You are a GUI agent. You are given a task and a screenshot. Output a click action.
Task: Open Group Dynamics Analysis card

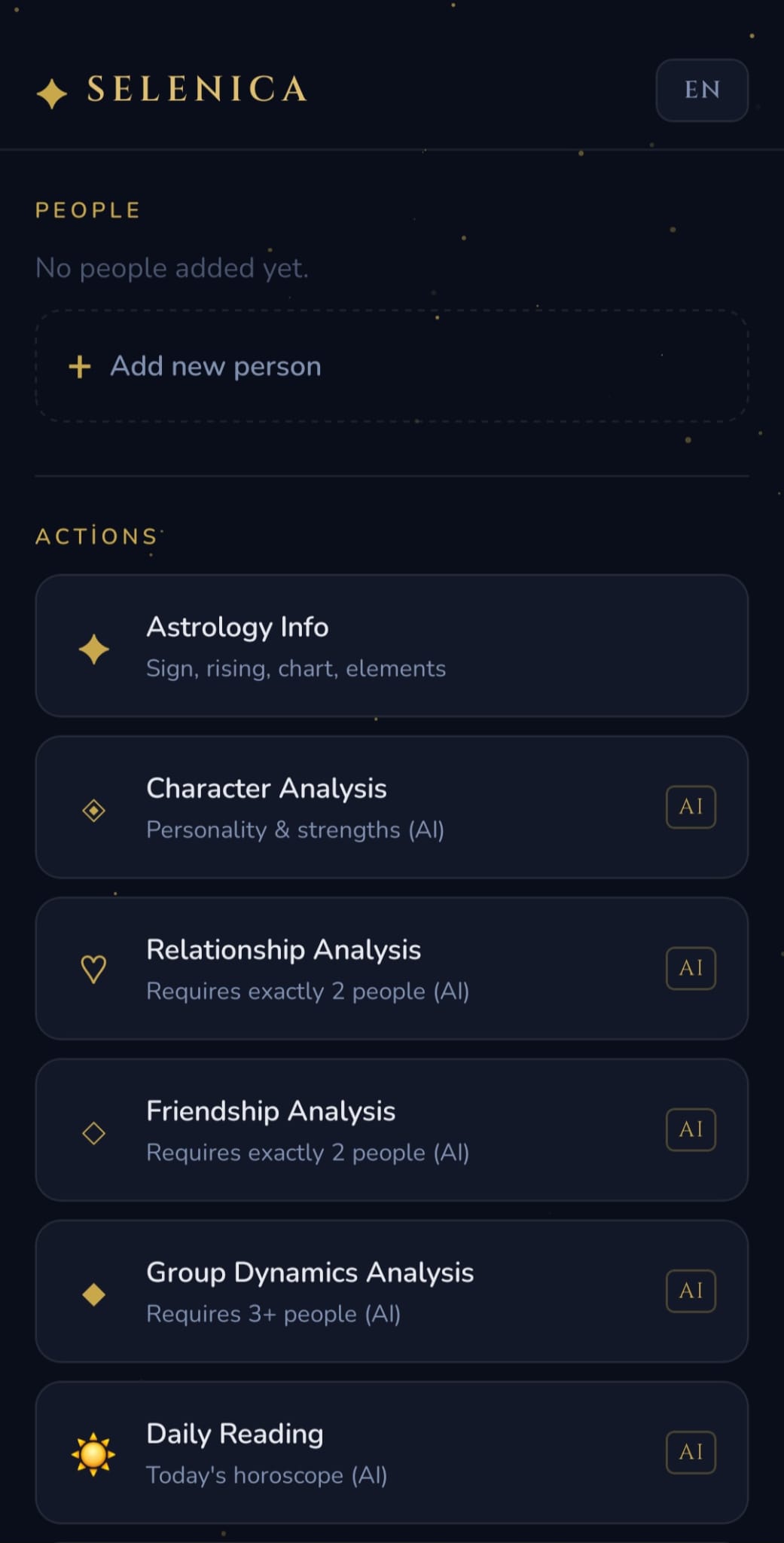(x=392, y=1291)
